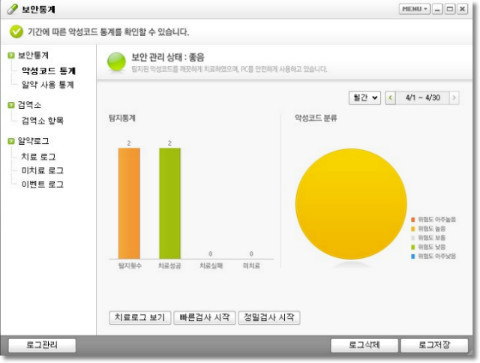The height and width of the screenshot is (363, 480).
Task: Click the 탐지통계 chart heading
Action: 122,118
